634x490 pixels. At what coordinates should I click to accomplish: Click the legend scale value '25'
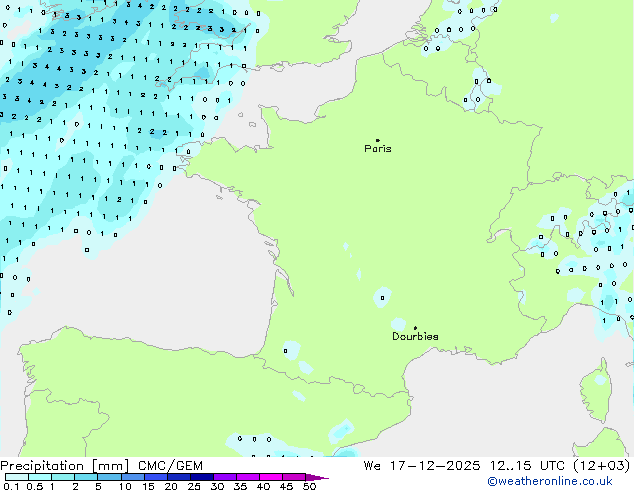tap(194, 486)
